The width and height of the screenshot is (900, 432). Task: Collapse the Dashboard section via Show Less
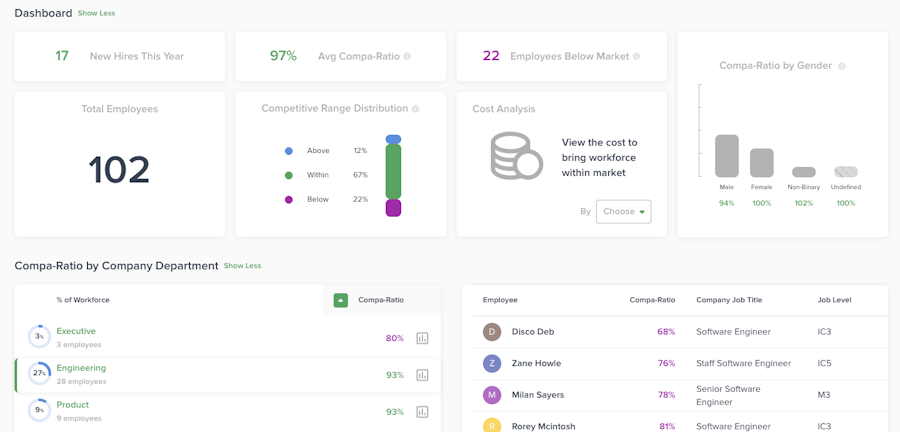coord(97,14)
